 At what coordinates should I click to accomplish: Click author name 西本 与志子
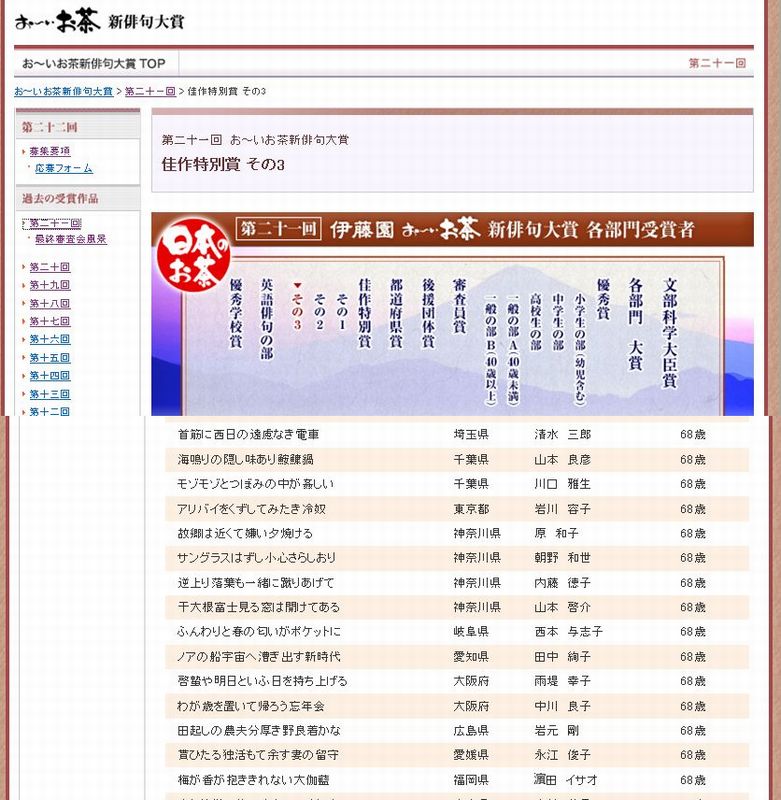[x=568, y=631]
